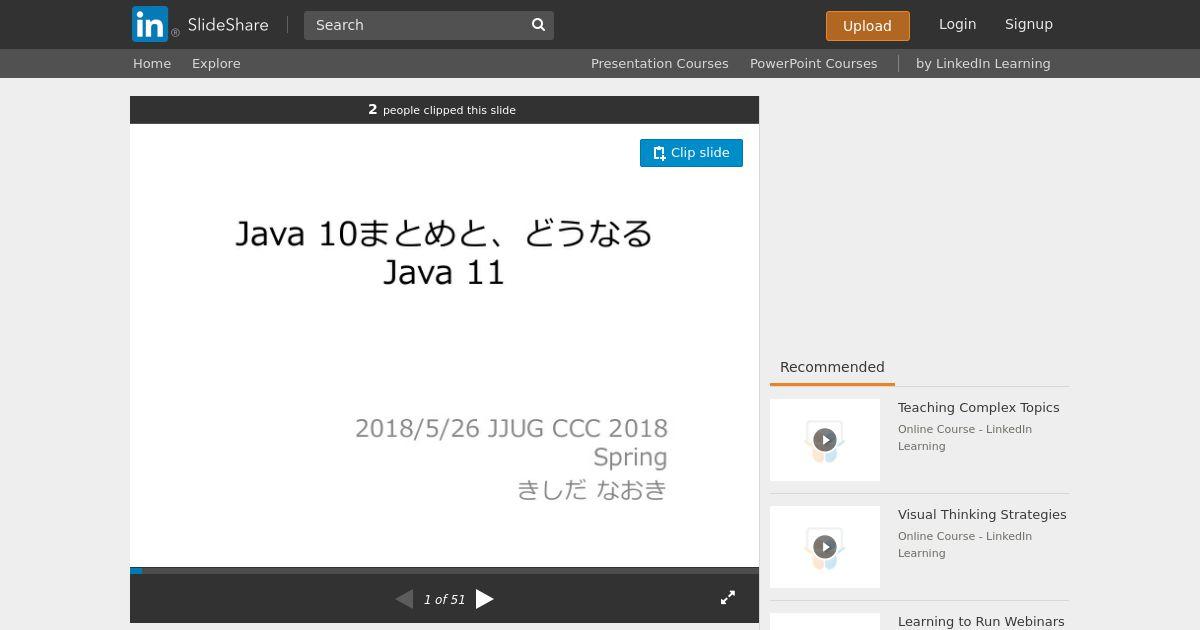Open Presentation Courses menu link

click(659, 63)
